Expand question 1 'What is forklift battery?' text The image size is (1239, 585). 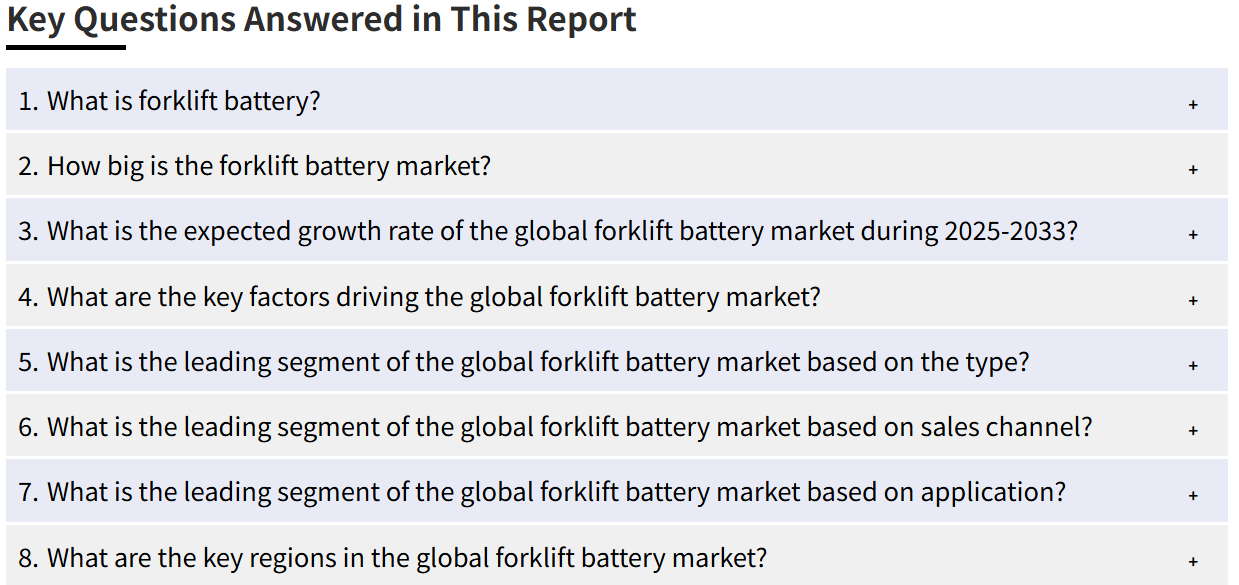click(169, 101)
